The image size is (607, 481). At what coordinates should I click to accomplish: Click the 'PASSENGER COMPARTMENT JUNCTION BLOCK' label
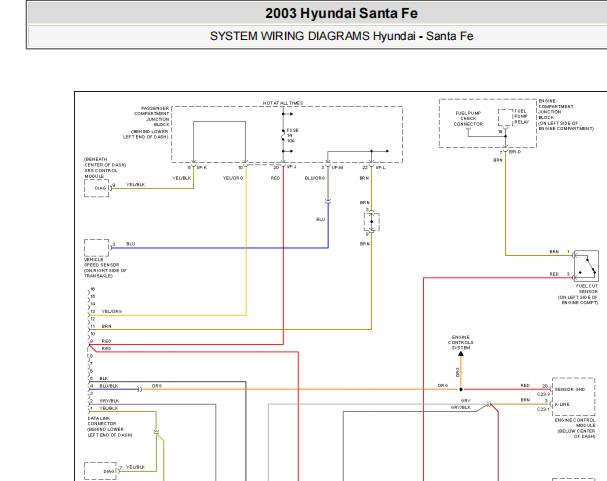pyautogui.click(x=152, y=116)
